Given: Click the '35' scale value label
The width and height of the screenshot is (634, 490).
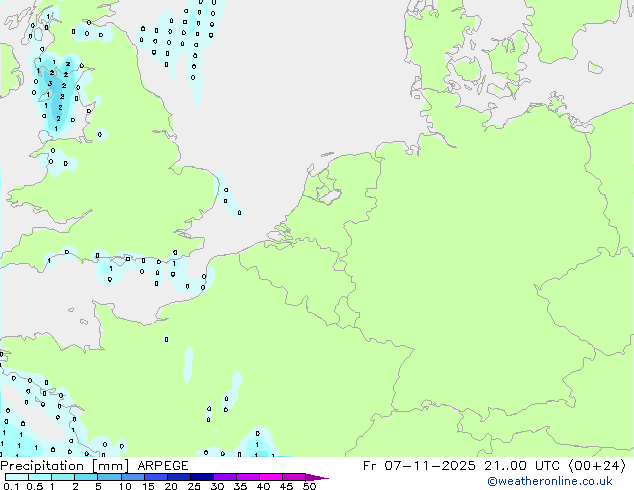Looking at the screenshot, I should pos(240,486).
